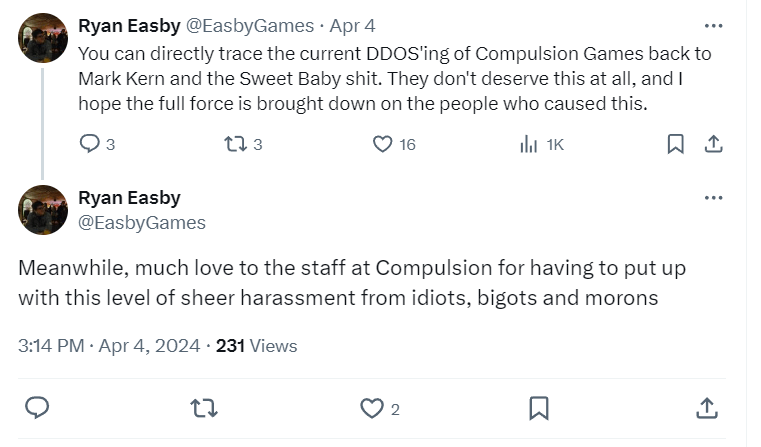Viewport: 761px width, 447px height.
Task: Repost the main tweet about Compulsion staff
Action: click(x=204, y=408)
